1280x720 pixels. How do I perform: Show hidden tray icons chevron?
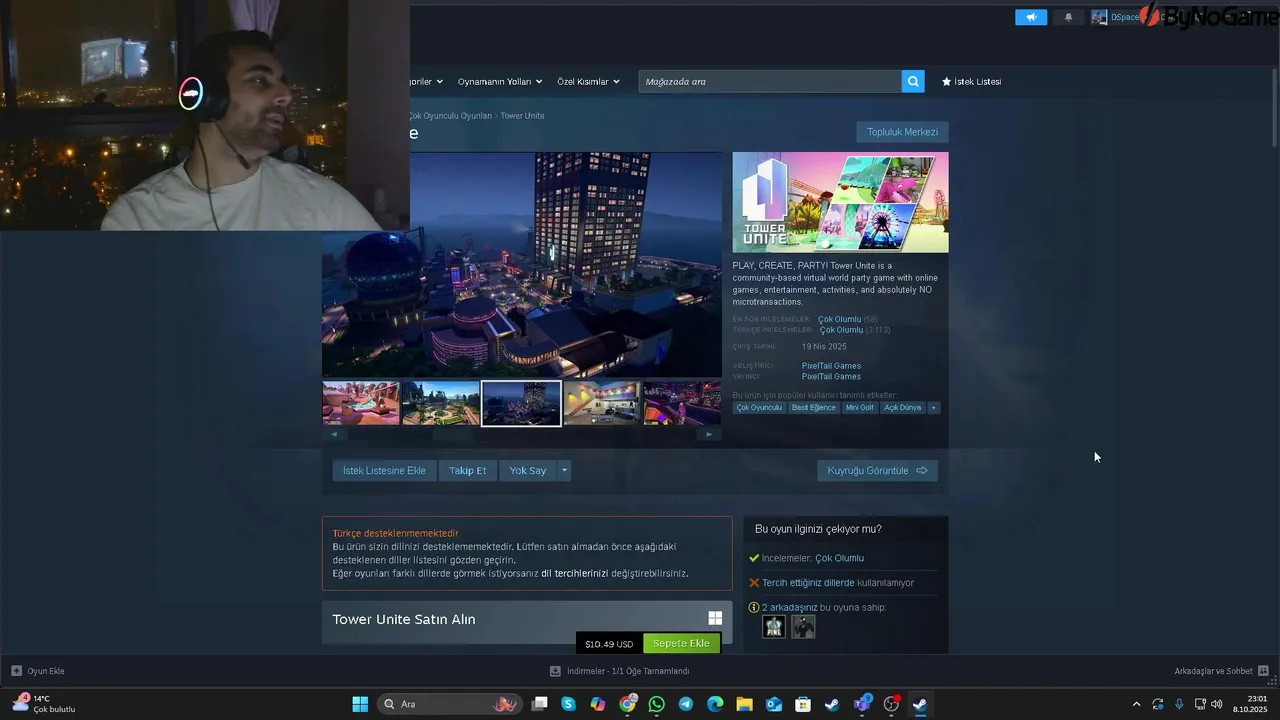(x=1136, y=704)
